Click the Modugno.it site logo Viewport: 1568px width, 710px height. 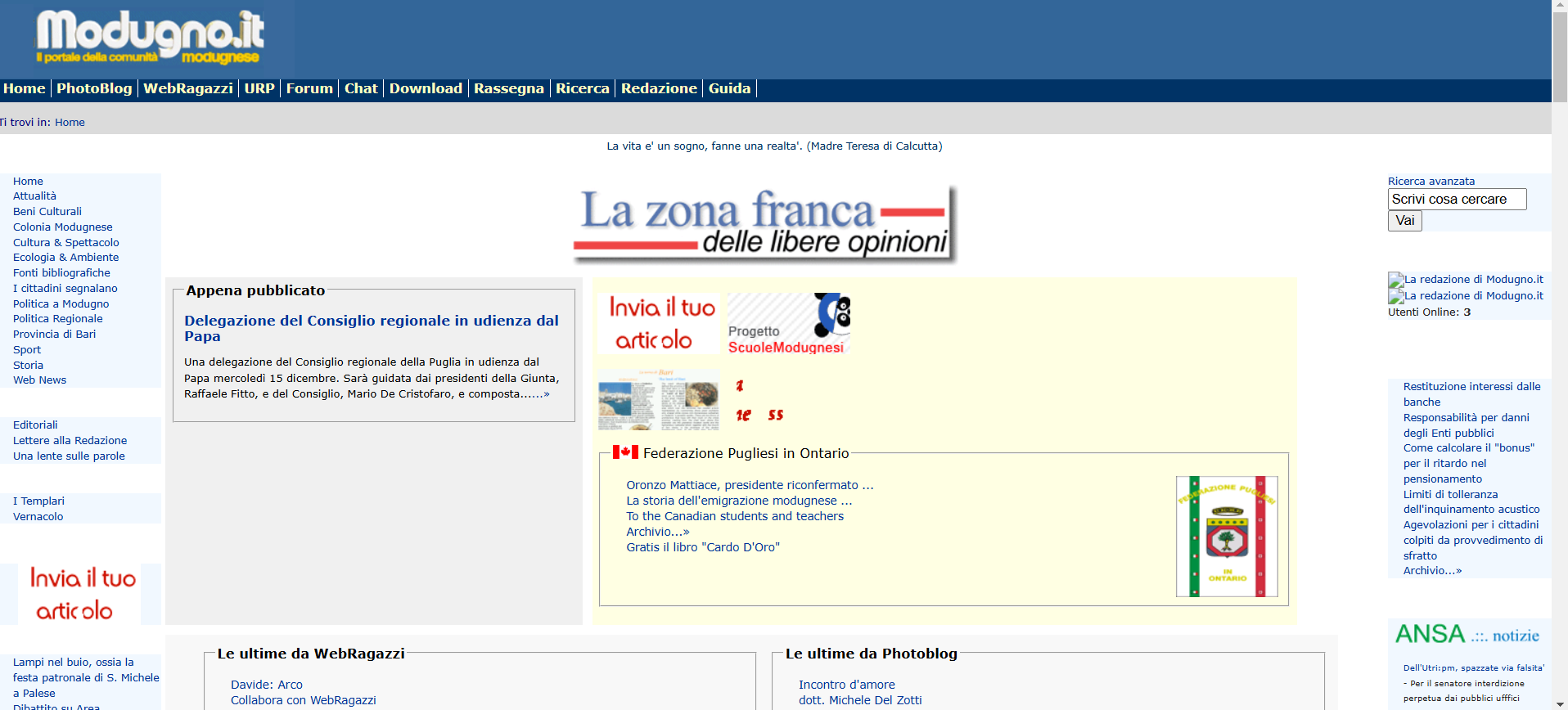(x=148, y=38)
